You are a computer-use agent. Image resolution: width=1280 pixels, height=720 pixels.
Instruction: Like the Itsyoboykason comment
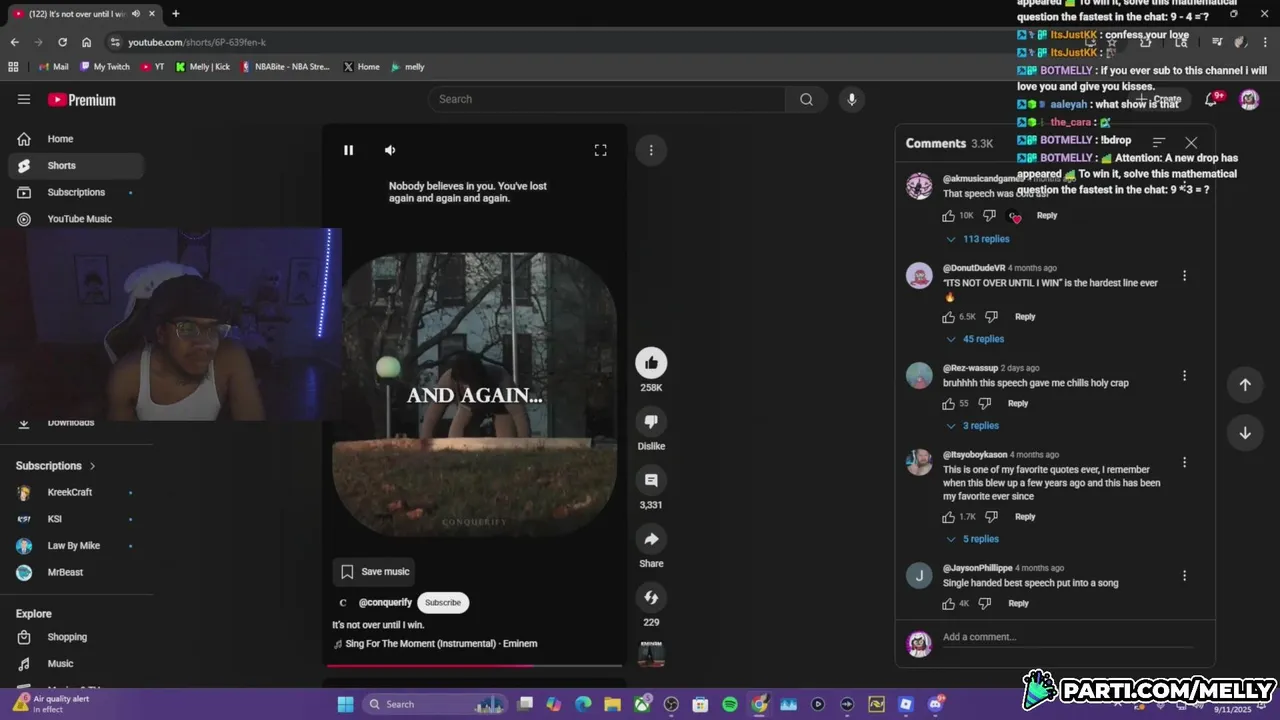click(x=948, y=517)
